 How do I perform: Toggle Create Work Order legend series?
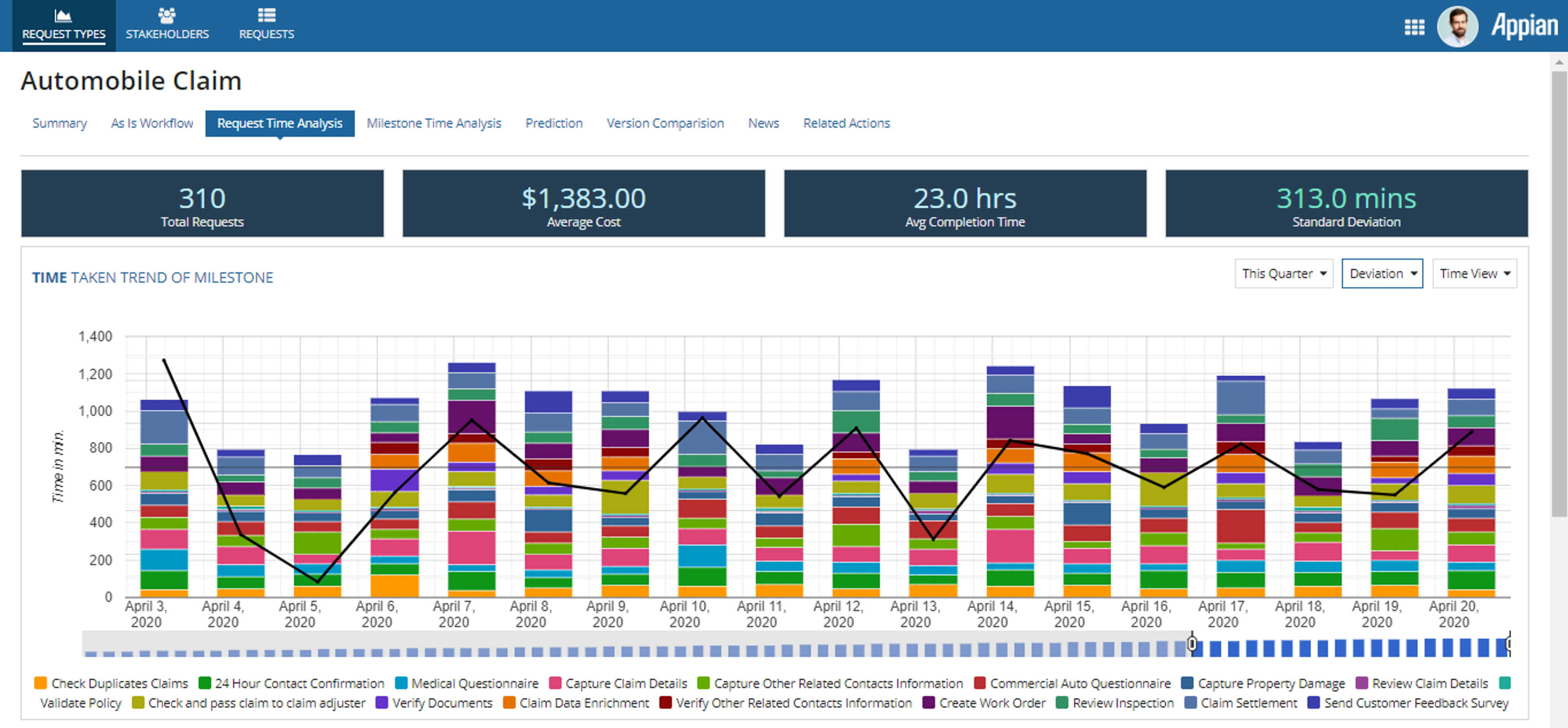tap(984, 702)
